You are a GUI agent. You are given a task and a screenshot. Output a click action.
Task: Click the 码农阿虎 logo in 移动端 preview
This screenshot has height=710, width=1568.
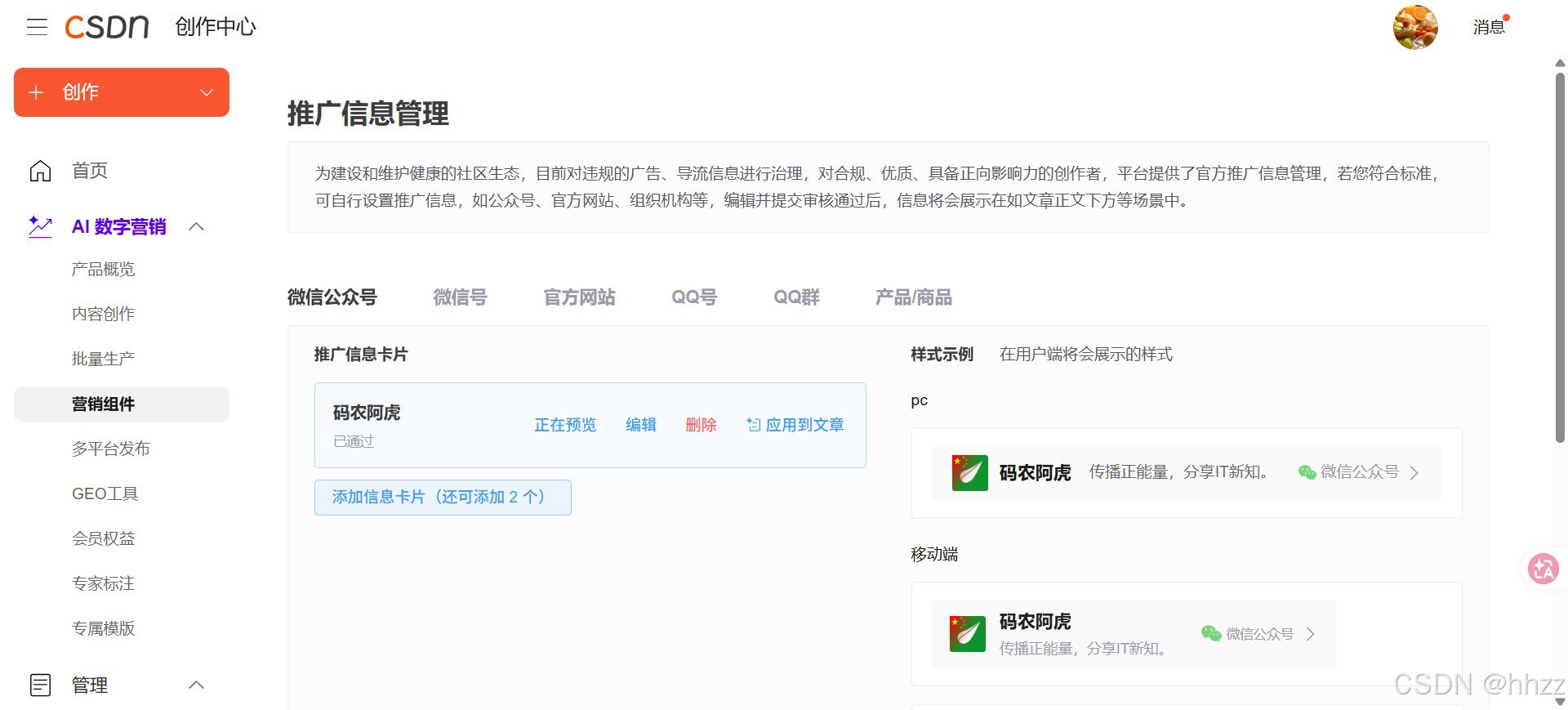pyautogui.click(x=968, y=634)
